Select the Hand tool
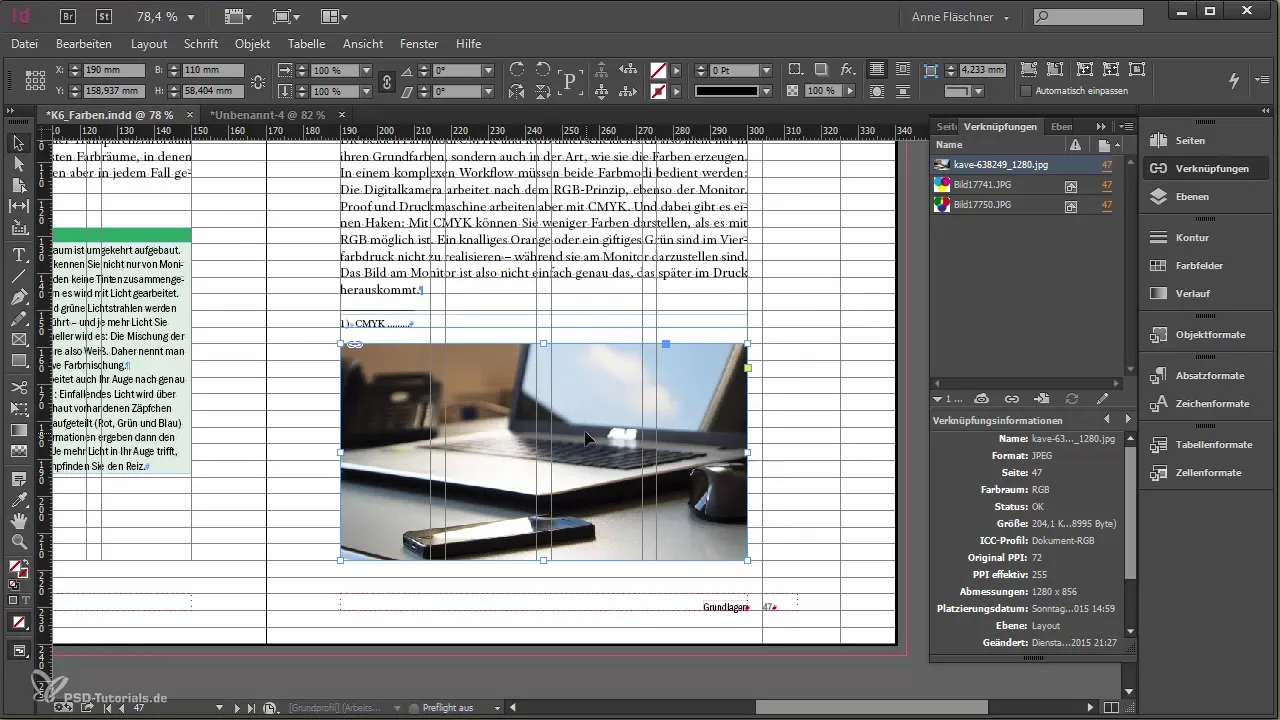This screenshot has height=720, width=1280. [19, 521]
